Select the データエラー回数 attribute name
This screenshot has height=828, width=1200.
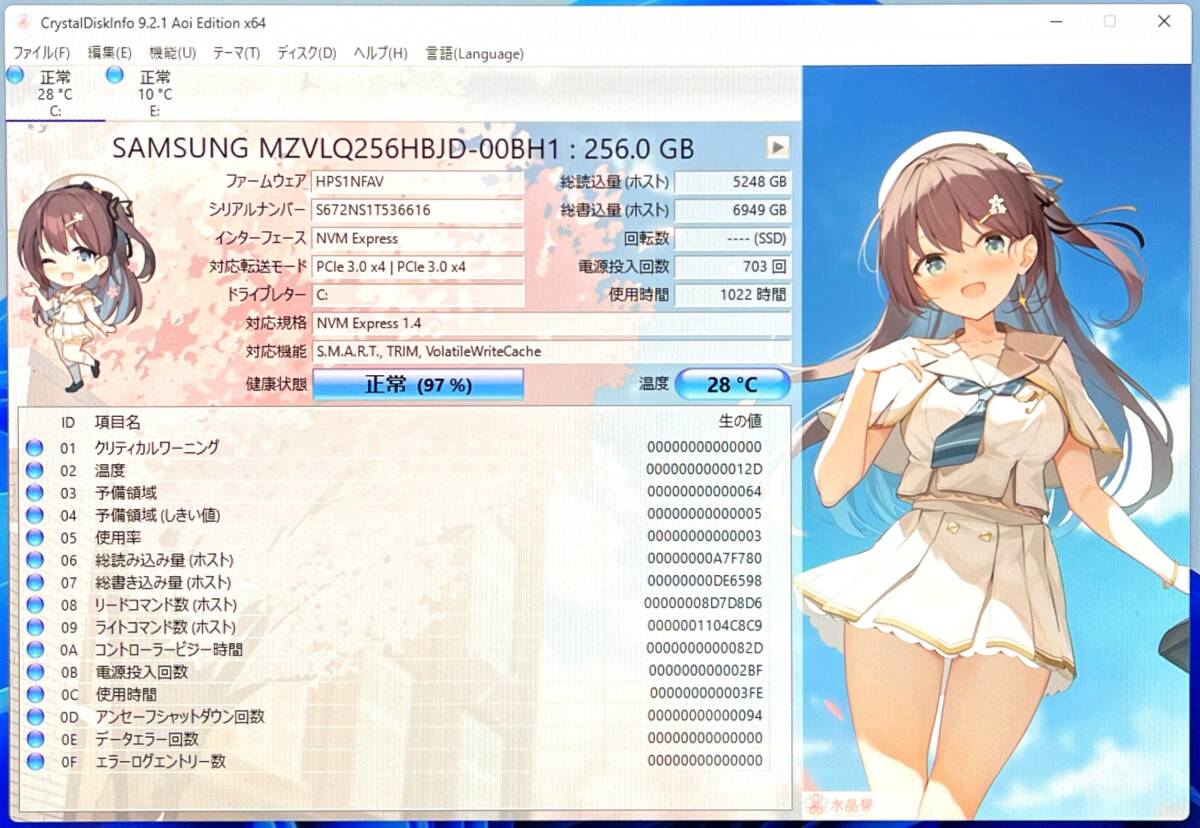[x=147, y=739]
